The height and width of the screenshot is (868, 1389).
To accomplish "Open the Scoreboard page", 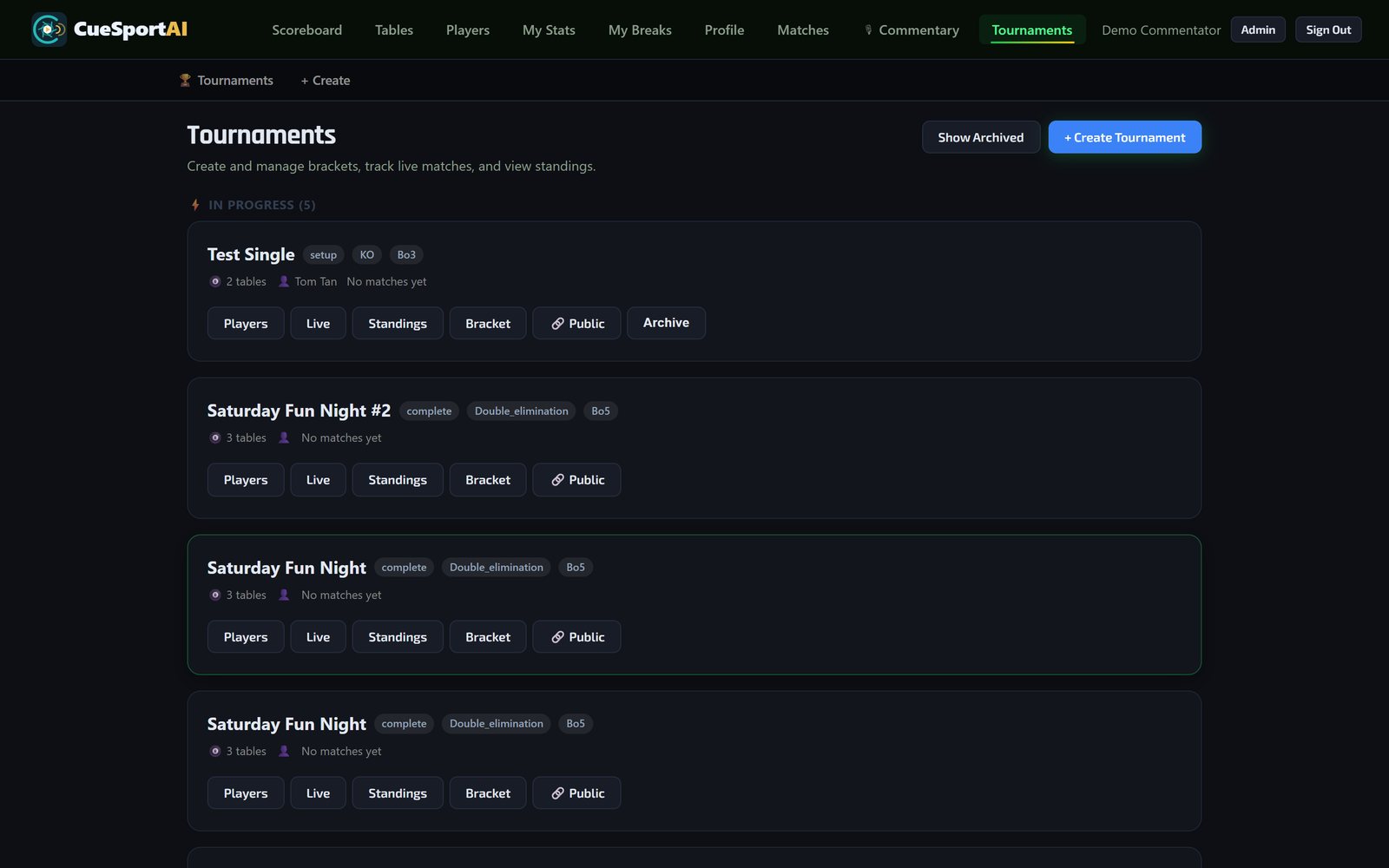I will 306,30.
